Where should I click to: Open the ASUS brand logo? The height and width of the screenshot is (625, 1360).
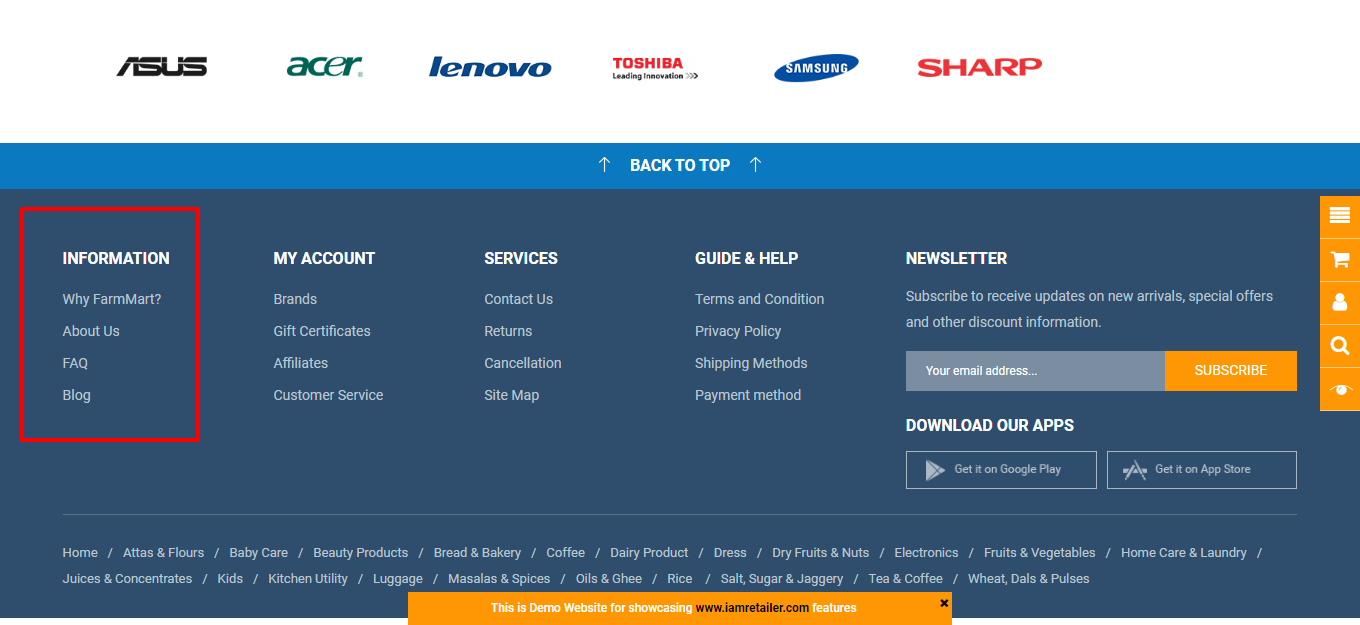pos(162,67)
